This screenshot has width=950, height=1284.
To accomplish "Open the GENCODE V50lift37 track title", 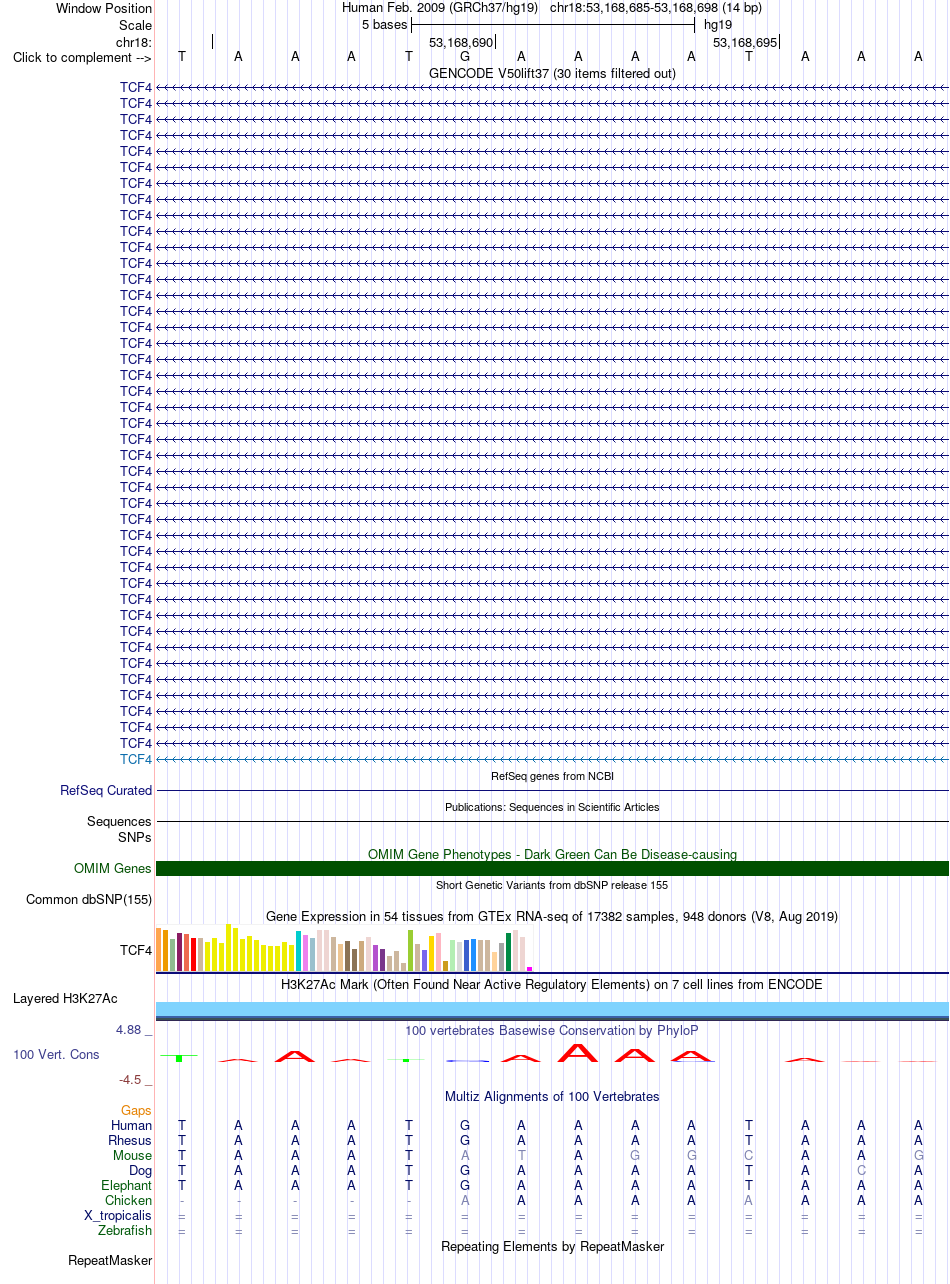I will (x=552, y=73).
